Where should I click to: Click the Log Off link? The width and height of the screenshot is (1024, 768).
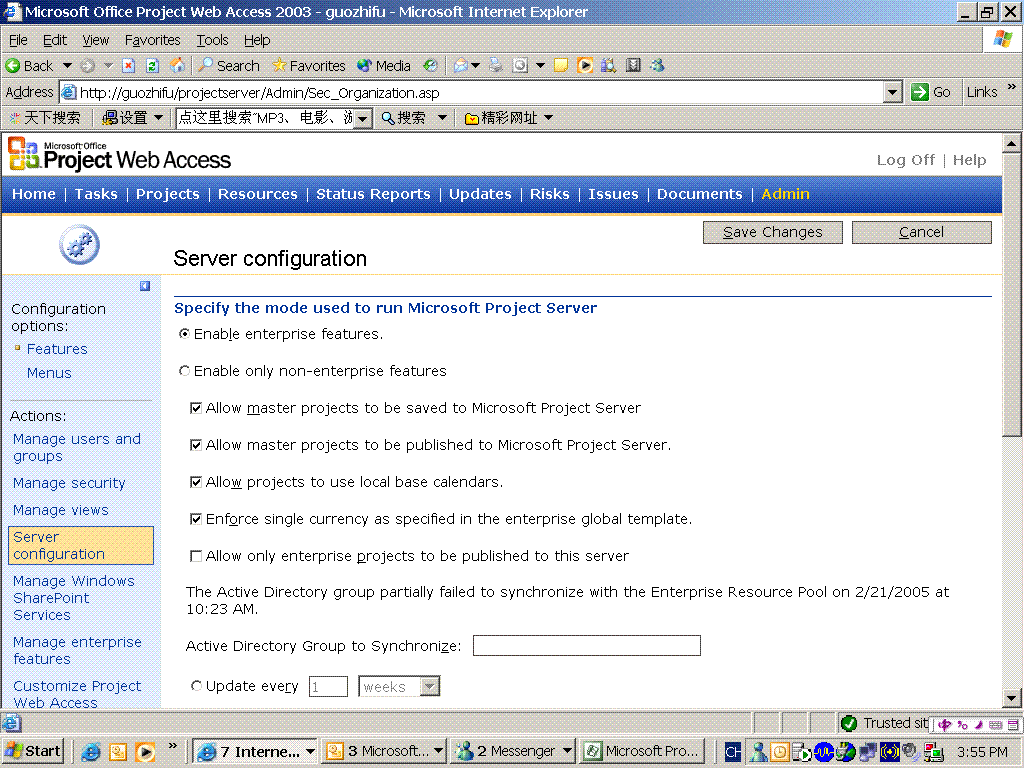(906, 160)
